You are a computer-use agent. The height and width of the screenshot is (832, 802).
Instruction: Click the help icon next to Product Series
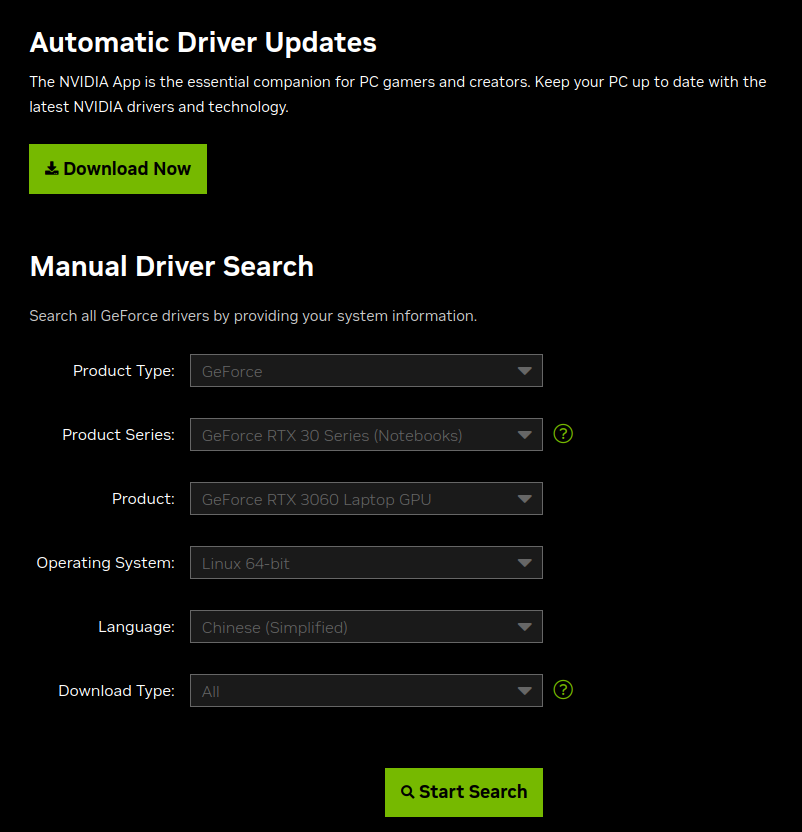pyautogui.click(x=563, y=434)
